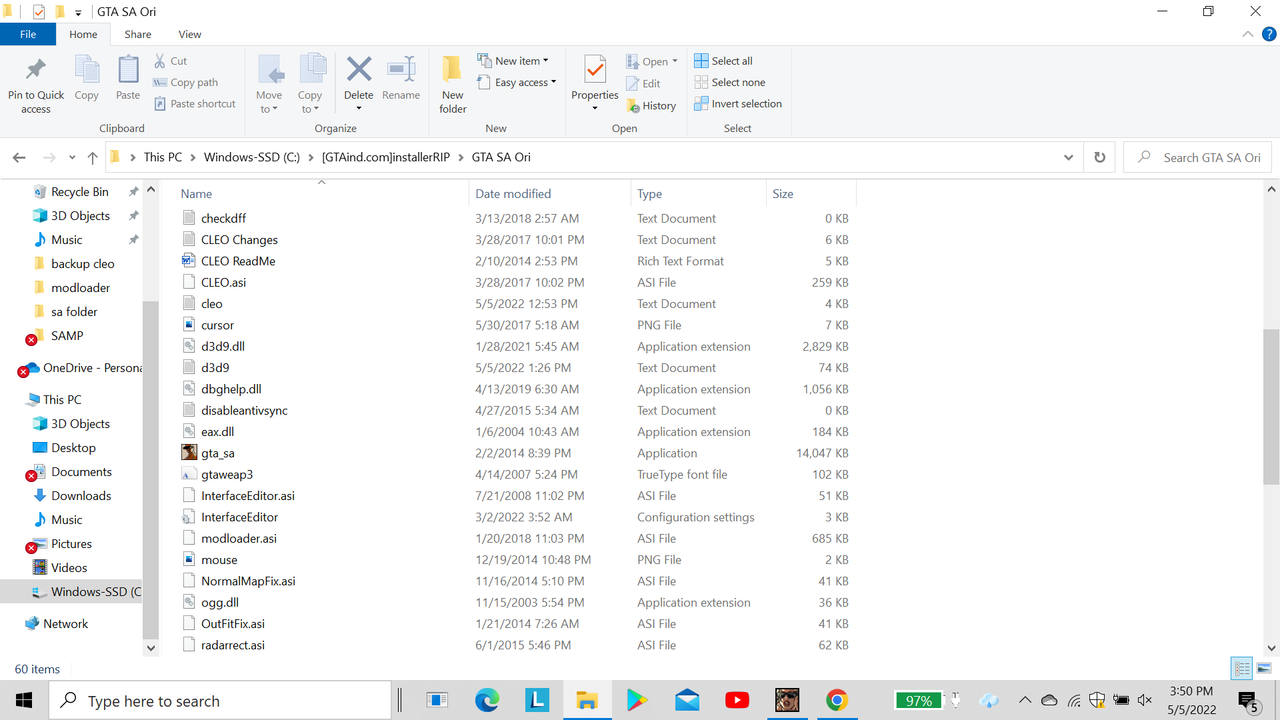Switch to Large icons view layout
Screen dimensions: 1280x720
(1264, 669)
